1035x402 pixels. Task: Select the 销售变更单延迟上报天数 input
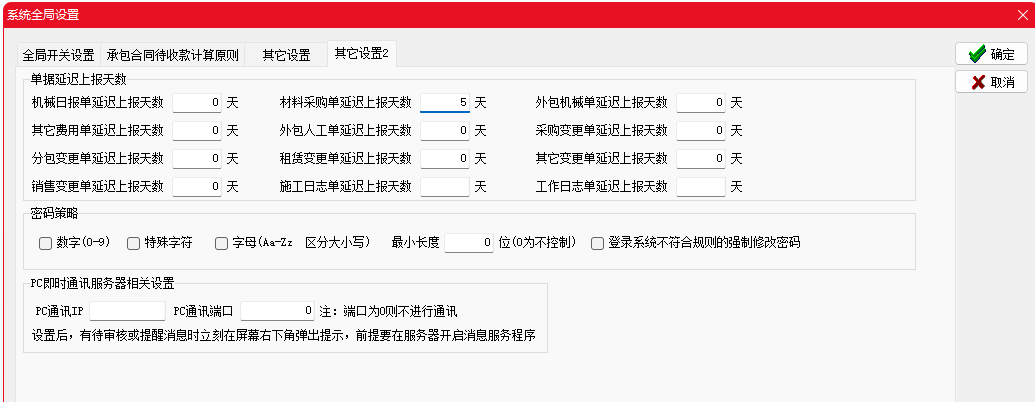pos(196,186)
